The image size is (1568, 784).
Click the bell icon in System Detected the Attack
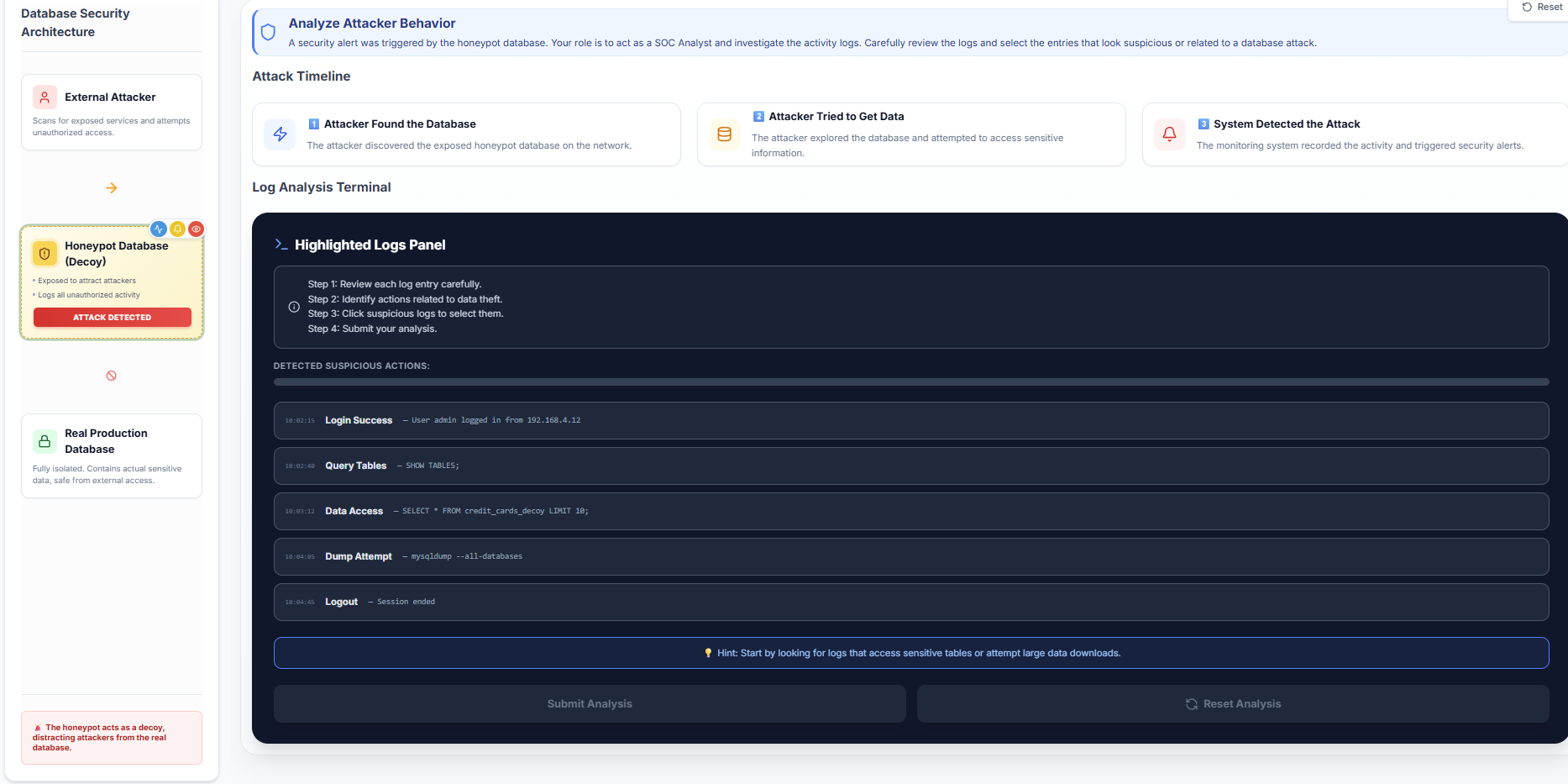[1169, 134]
